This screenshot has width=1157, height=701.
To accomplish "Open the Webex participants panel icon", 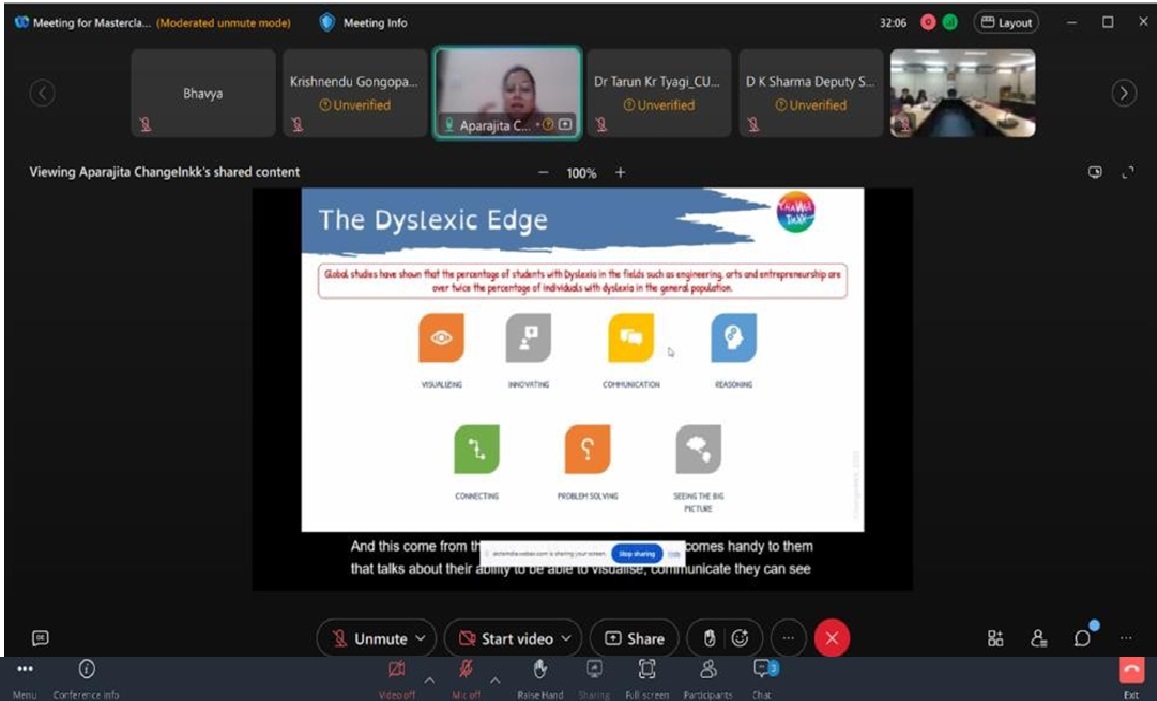I will (1040, 638).
